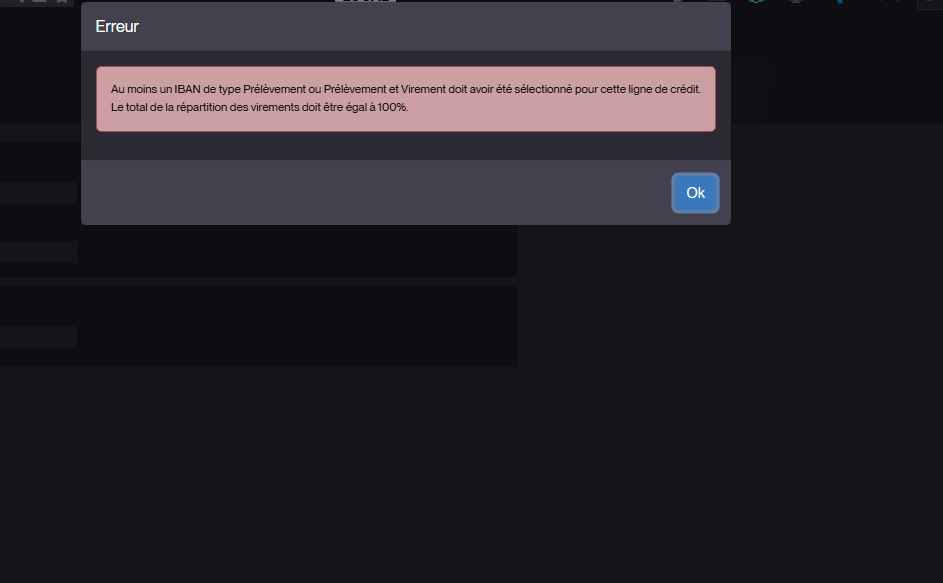Click the words "Au moins un" in the message
943x583 pixels.
(x=141, y=89)
